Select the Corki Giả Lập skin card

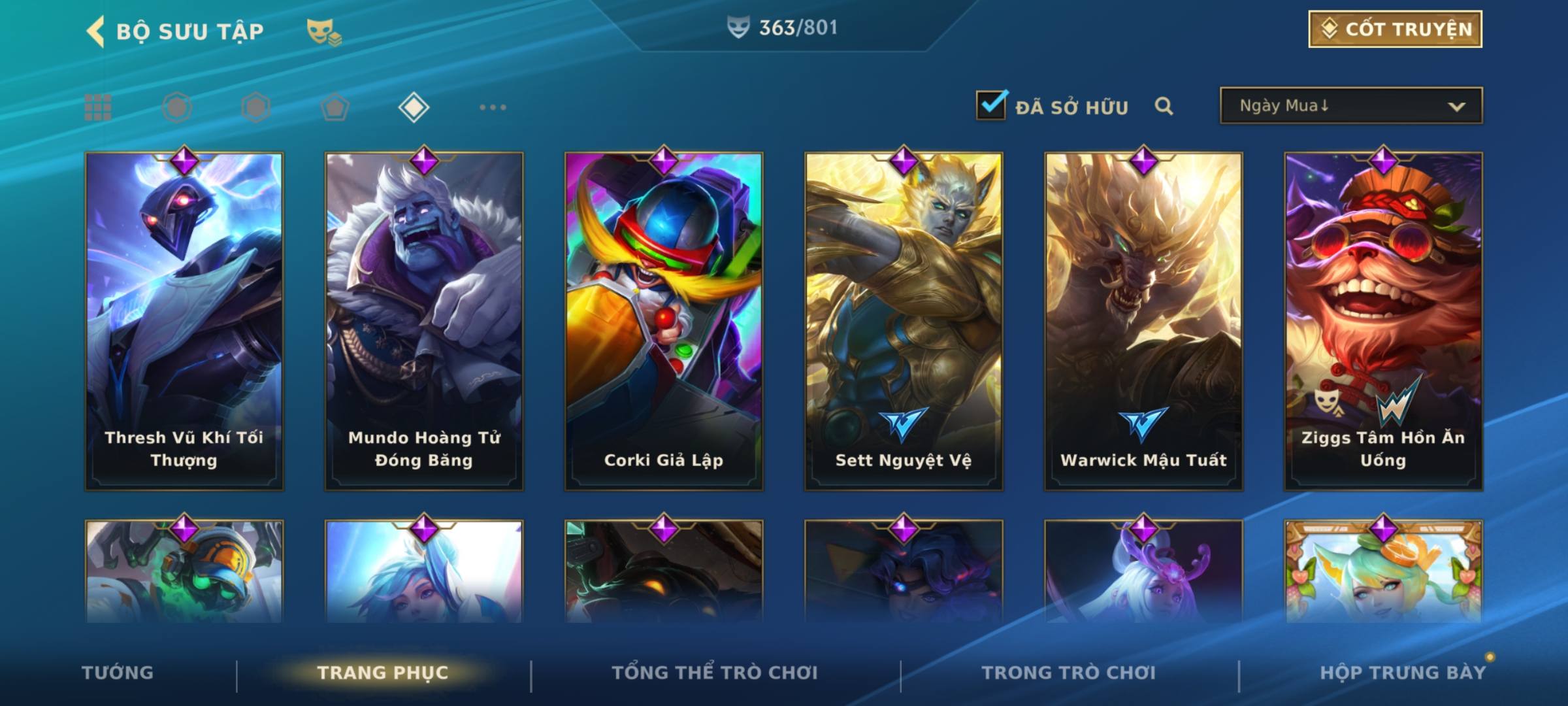coord(664,321)
